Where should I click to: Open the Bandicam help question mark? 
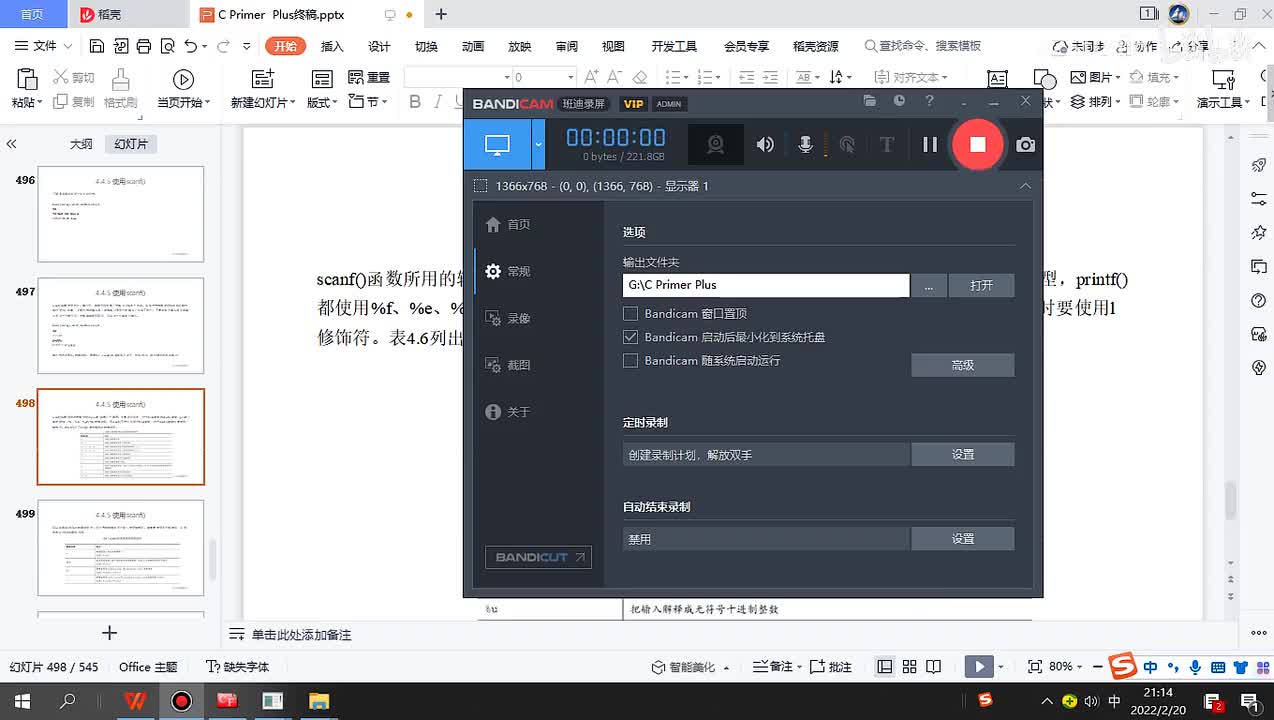929,101
